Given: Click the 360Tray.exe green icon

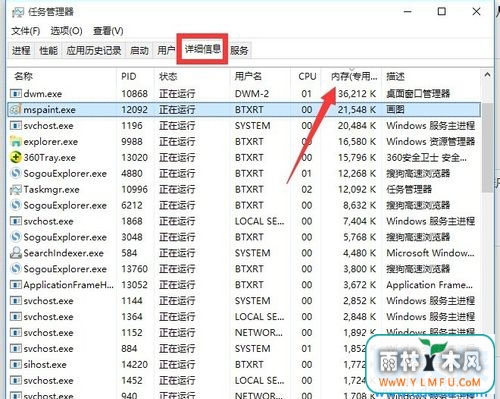Looking at the screenshot, I should coord(15,157).
